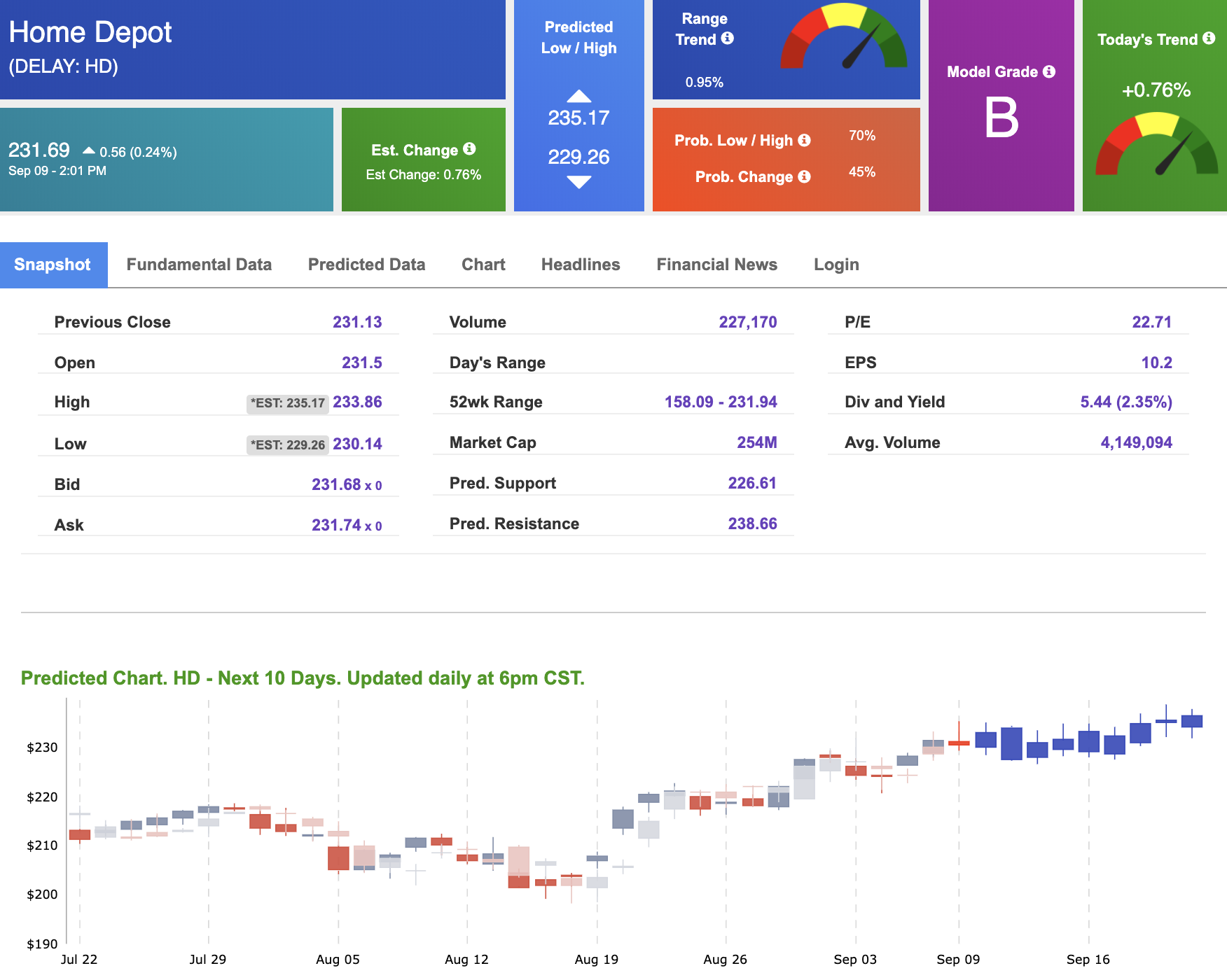Click the Pred. Resistance value 238.66
1227x980 pixels.
(752, 524)
